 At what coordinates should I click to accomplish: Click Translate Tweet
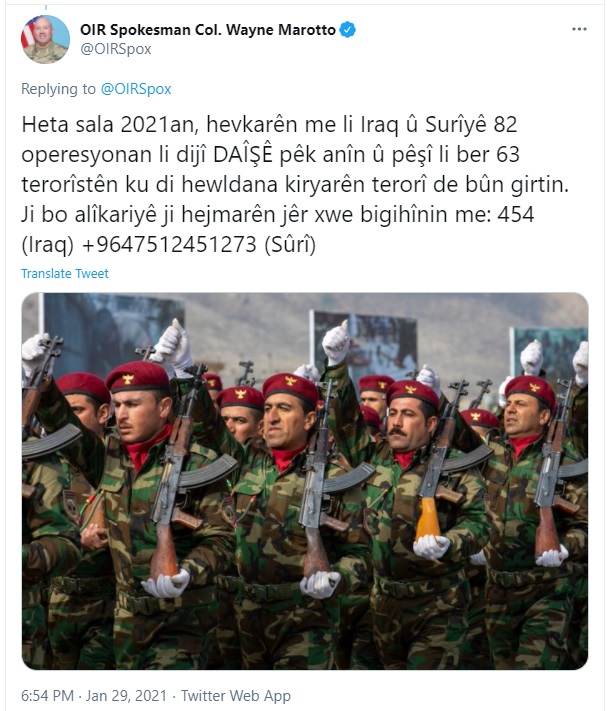pos(65,273)
